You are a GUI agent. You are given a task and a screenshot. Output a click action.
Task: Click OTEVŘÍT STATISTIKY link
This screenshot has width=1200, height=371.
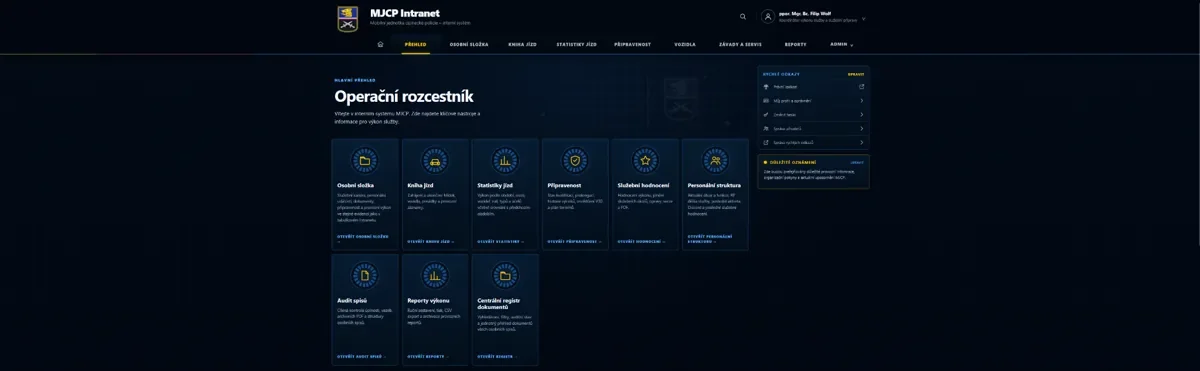coord(500,241)
